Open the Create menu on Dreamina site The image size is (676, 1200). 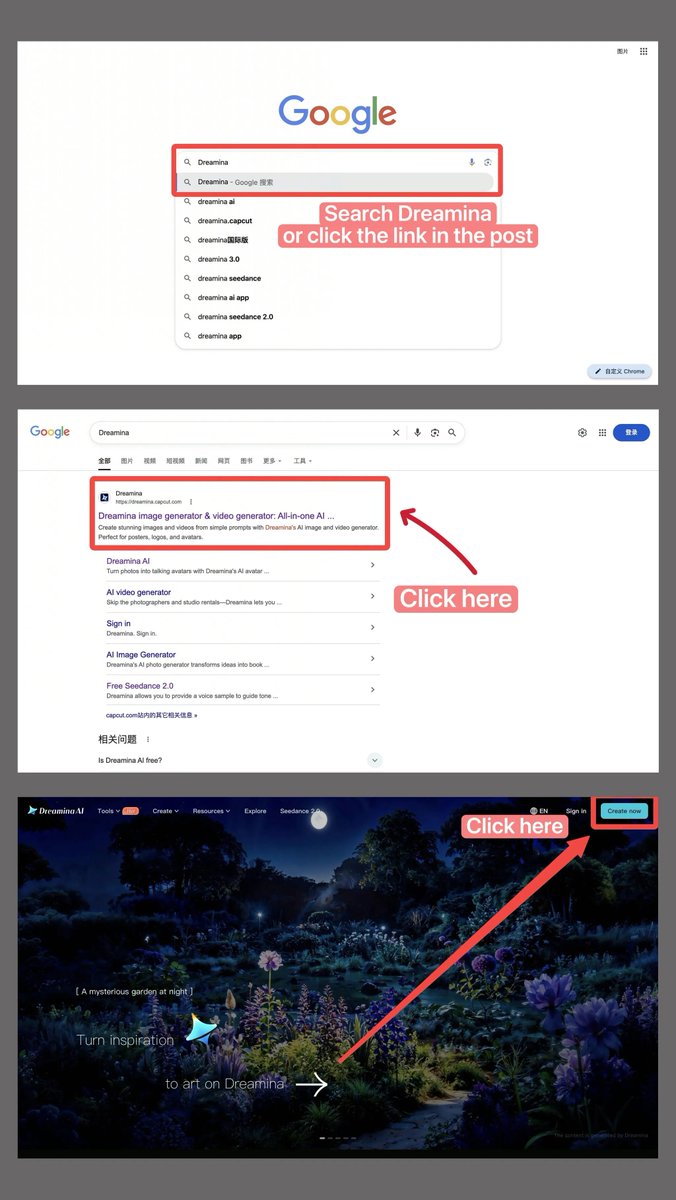(x=165, y=811)
